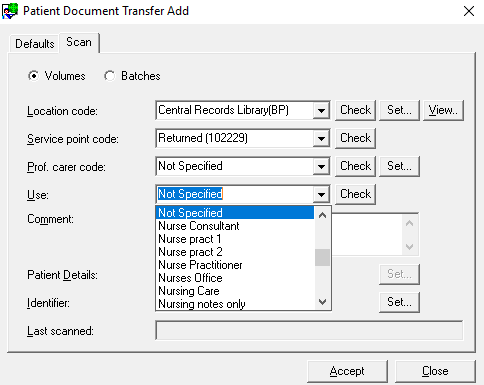Collapse the Use dropdown via arrow

point(321,194)
